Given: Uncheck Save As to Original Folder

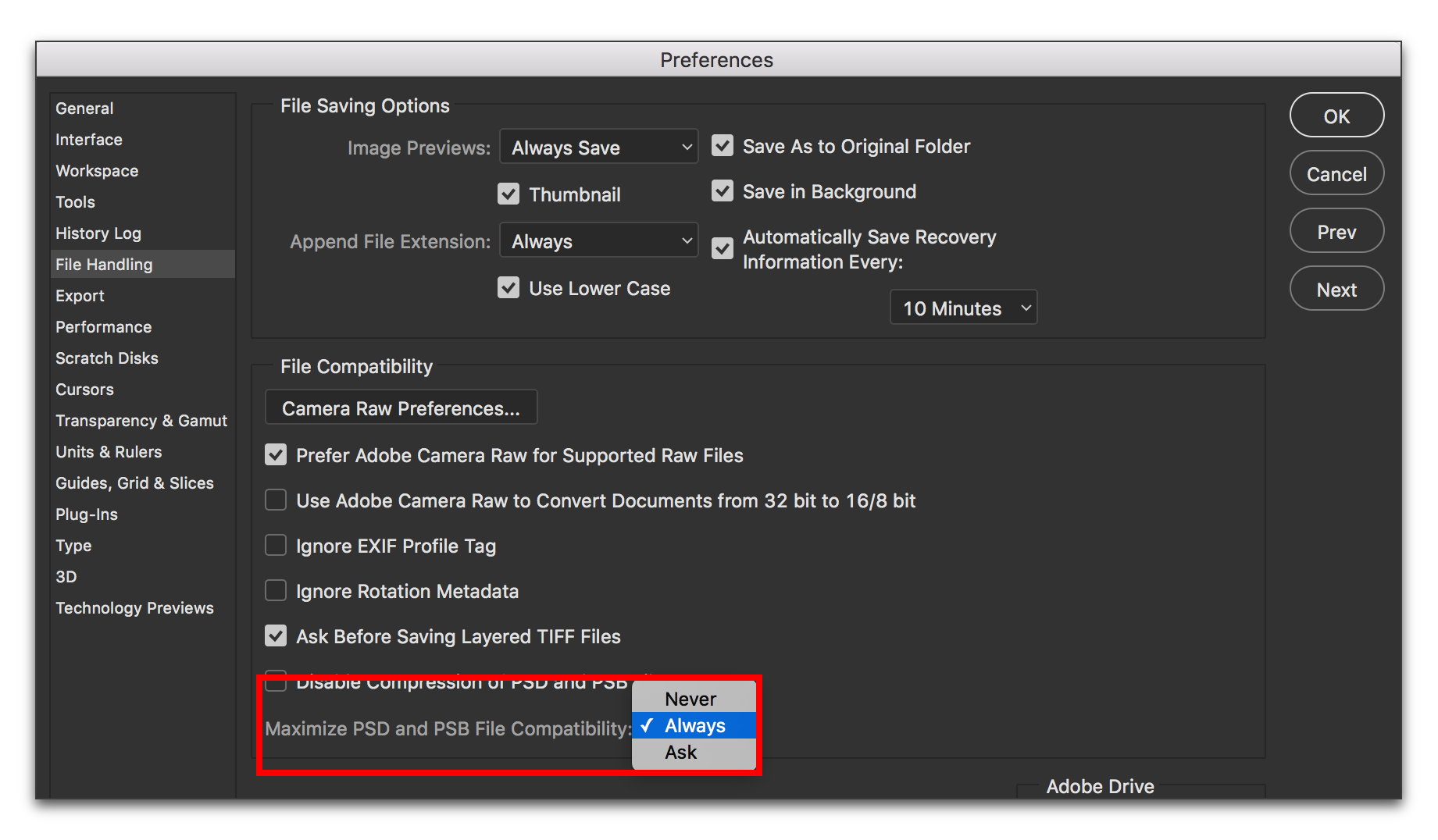Looking at the screenshot, I should (723, 145).
